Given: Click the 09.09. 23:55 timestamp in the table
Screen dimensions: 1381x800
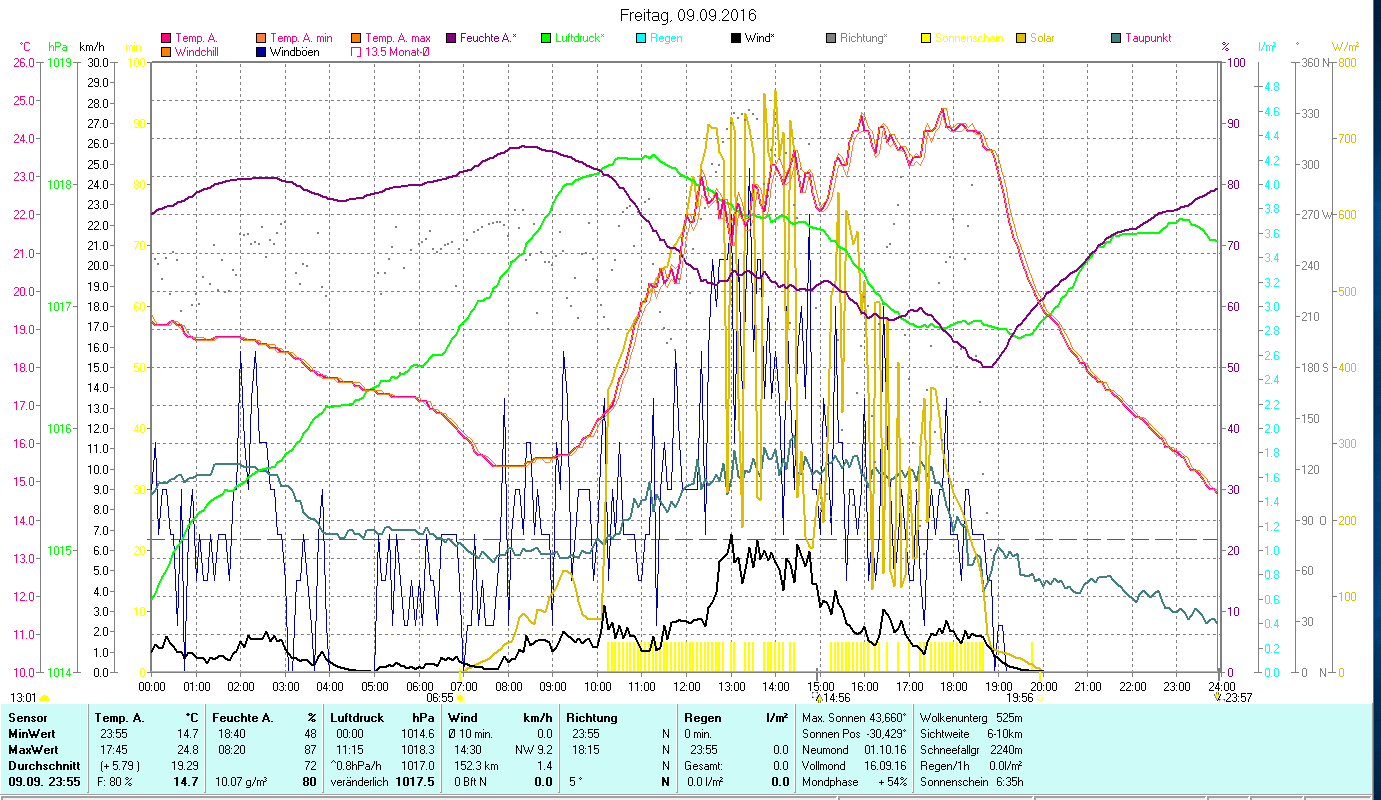Looking at the screenshot, I should [x=44, y=781].
